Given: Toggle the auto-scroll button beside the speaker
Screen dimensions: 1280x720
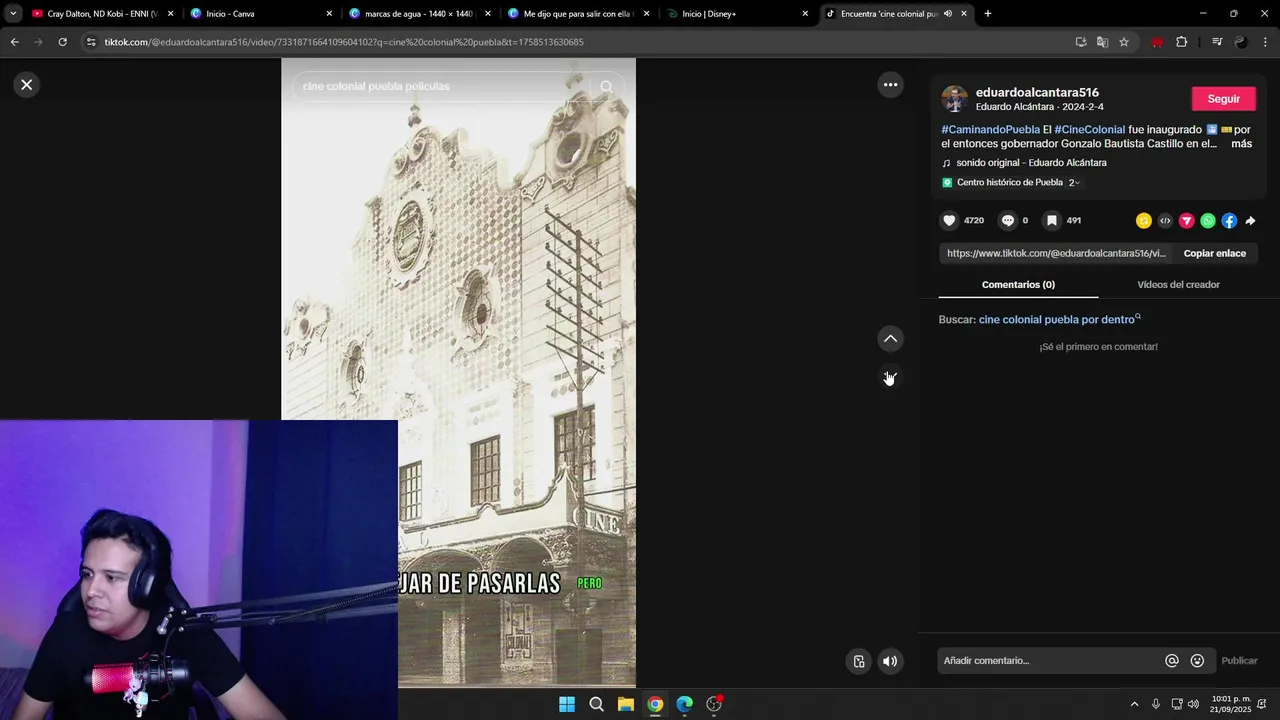Looking at the screenshot, I should 859,661.
